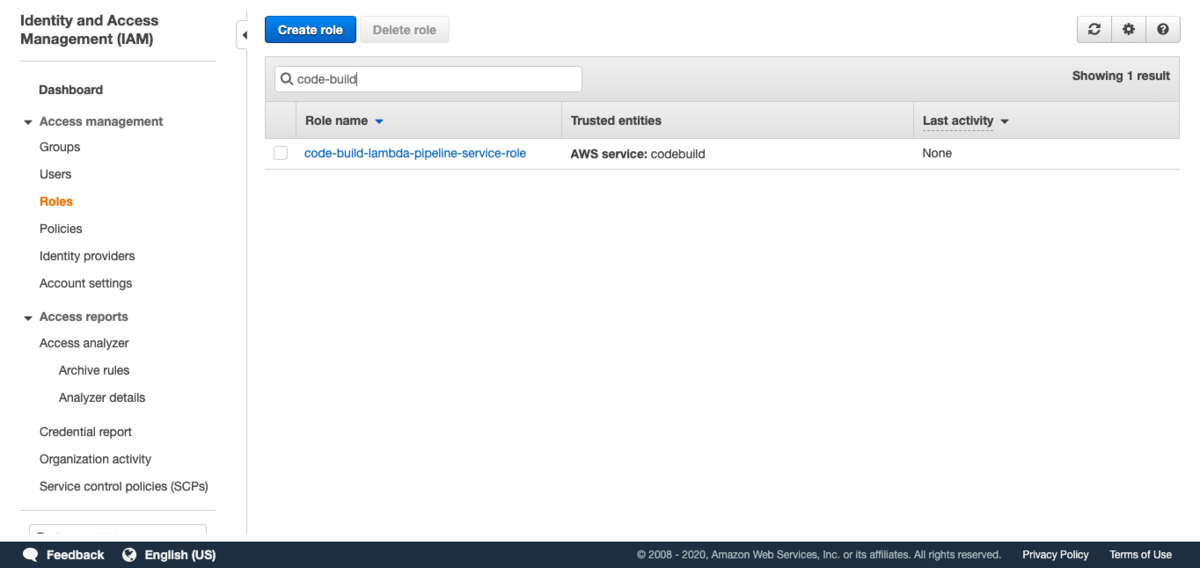Open Organization activity page

(95, 459)
